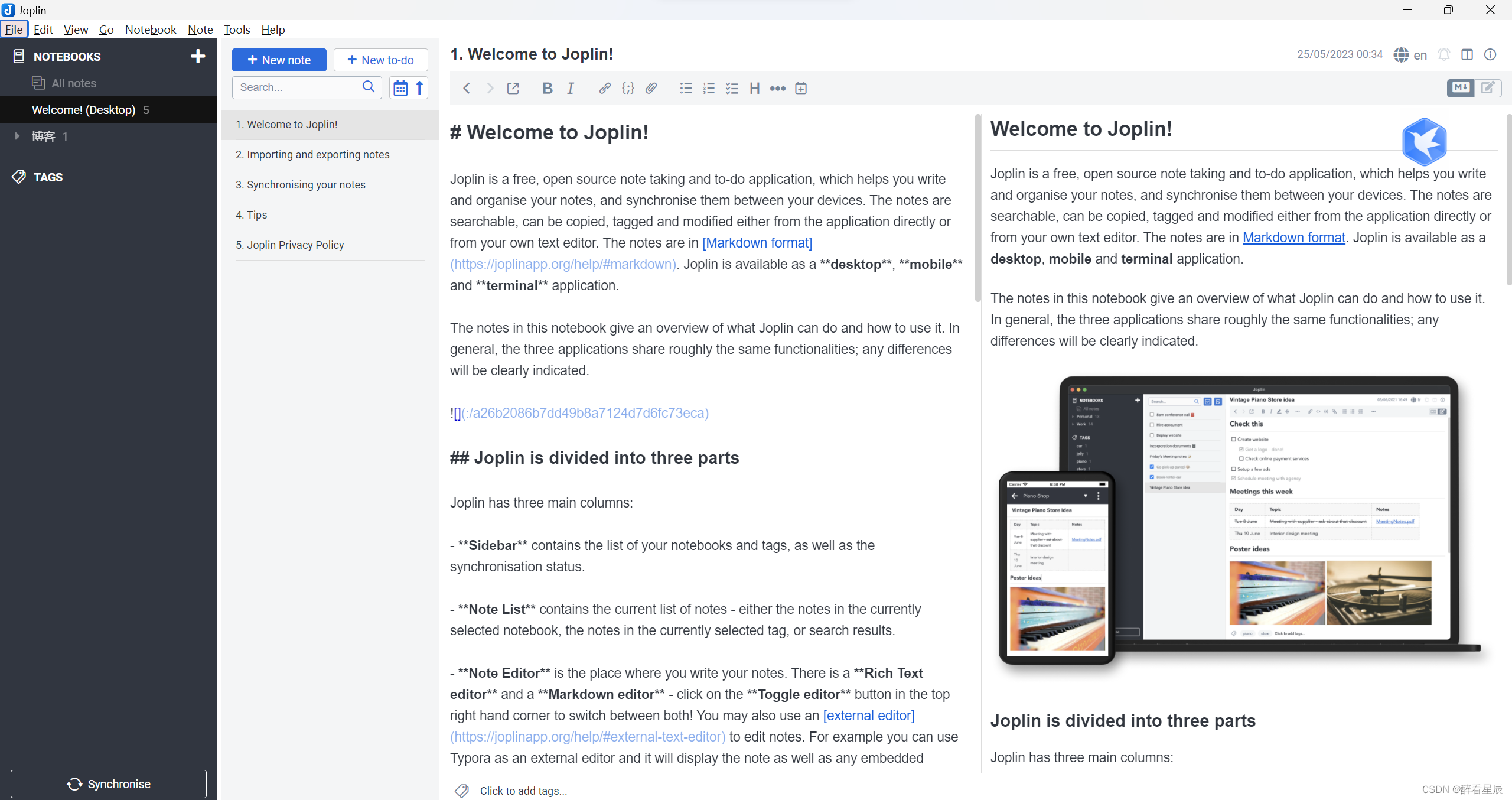Click the Italic formatting icon
The width and height of the screenshot is (1512, 800).
click(x=571, y=89)
